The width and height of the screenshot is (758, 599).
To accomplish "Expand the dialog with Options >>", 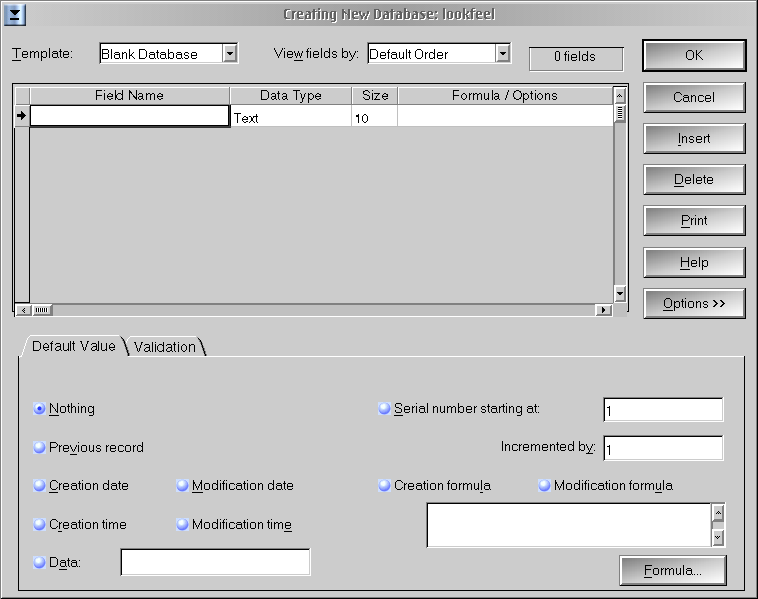I will pyautogui.click(x=694, y=304).
